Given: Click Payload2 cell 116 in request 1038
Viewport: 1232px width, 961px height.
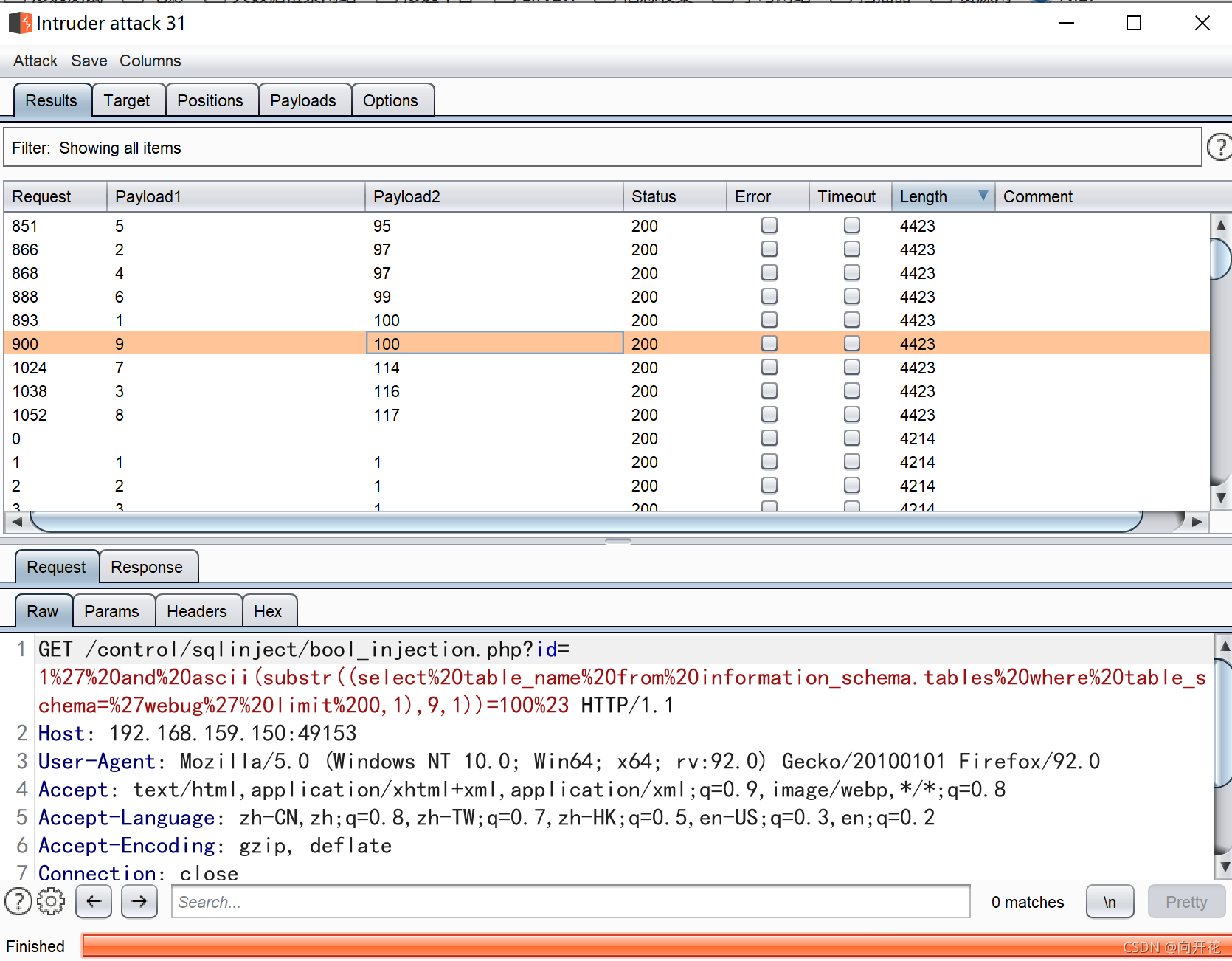Looking at the screenshot, I should [x=494, y=390].
